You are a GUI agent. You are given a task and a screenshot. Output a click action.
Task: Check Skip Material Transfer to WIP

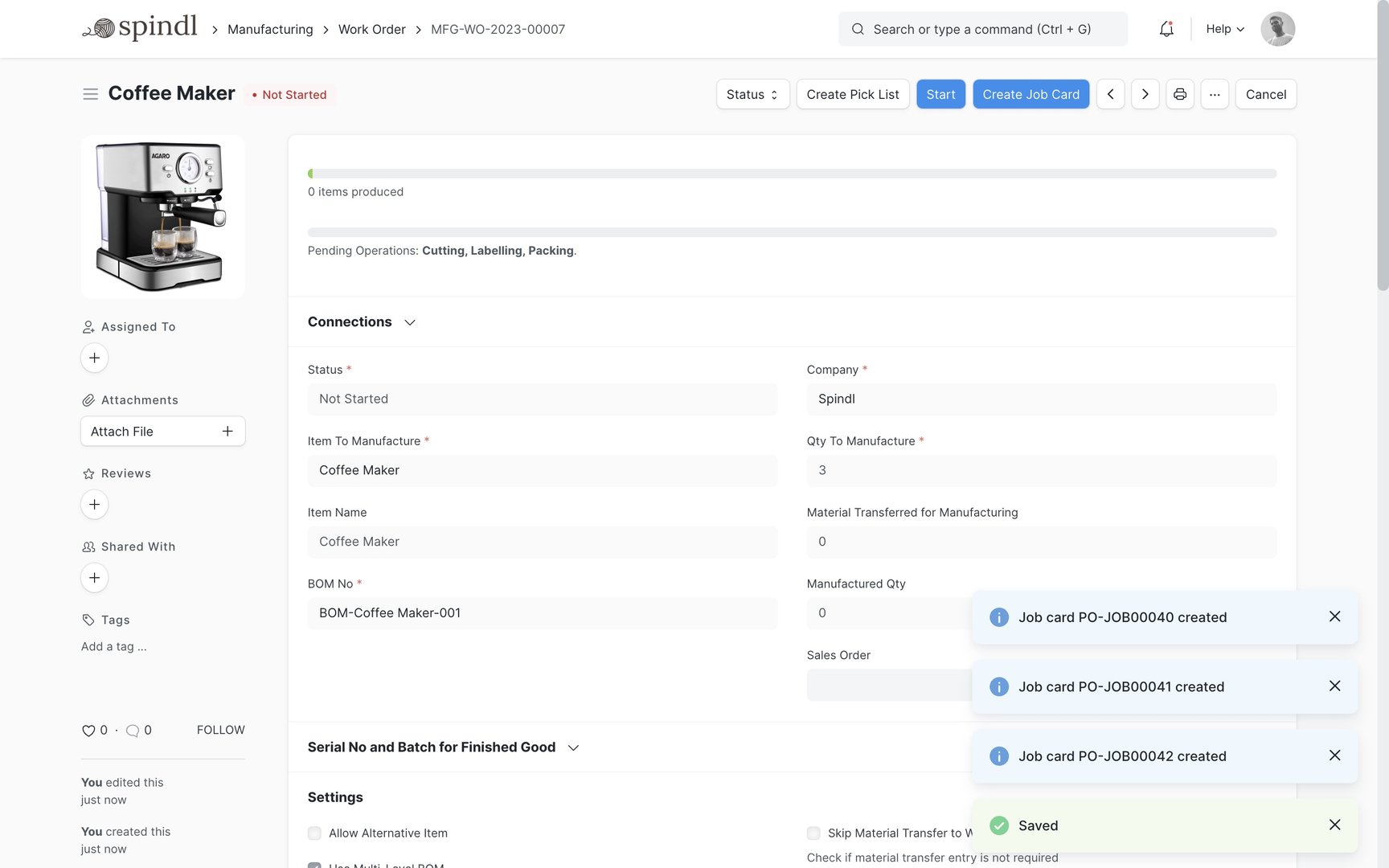point(813,833)
